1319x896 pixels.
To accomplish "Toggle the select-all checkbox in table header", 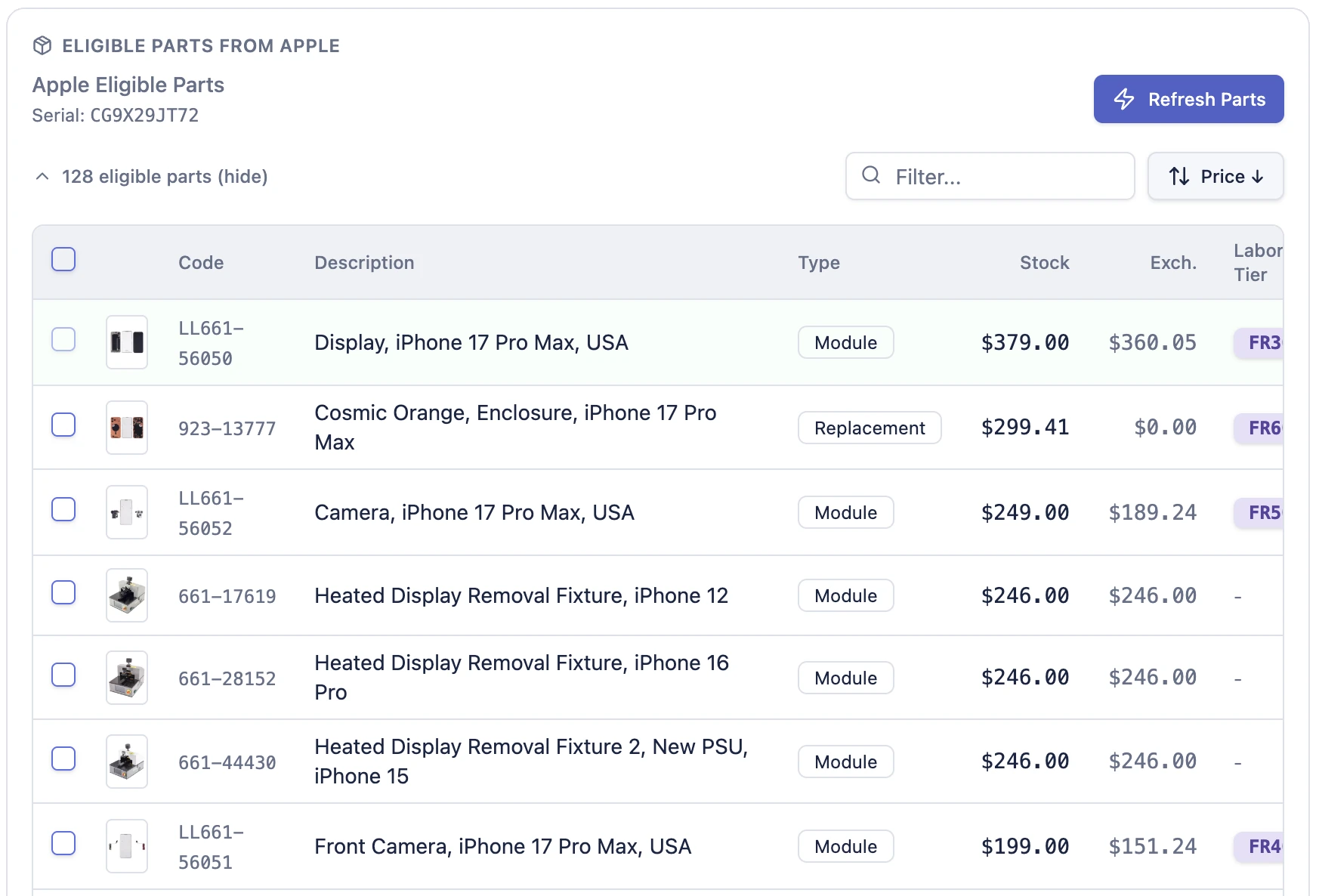I will click(x=63, y=259).
